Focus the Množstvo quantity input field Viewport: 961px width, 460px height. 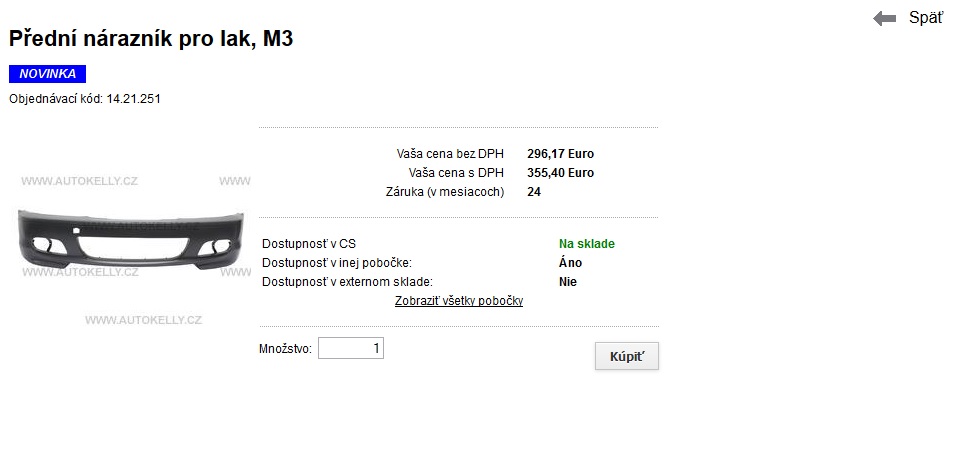[x=351, y=349]
